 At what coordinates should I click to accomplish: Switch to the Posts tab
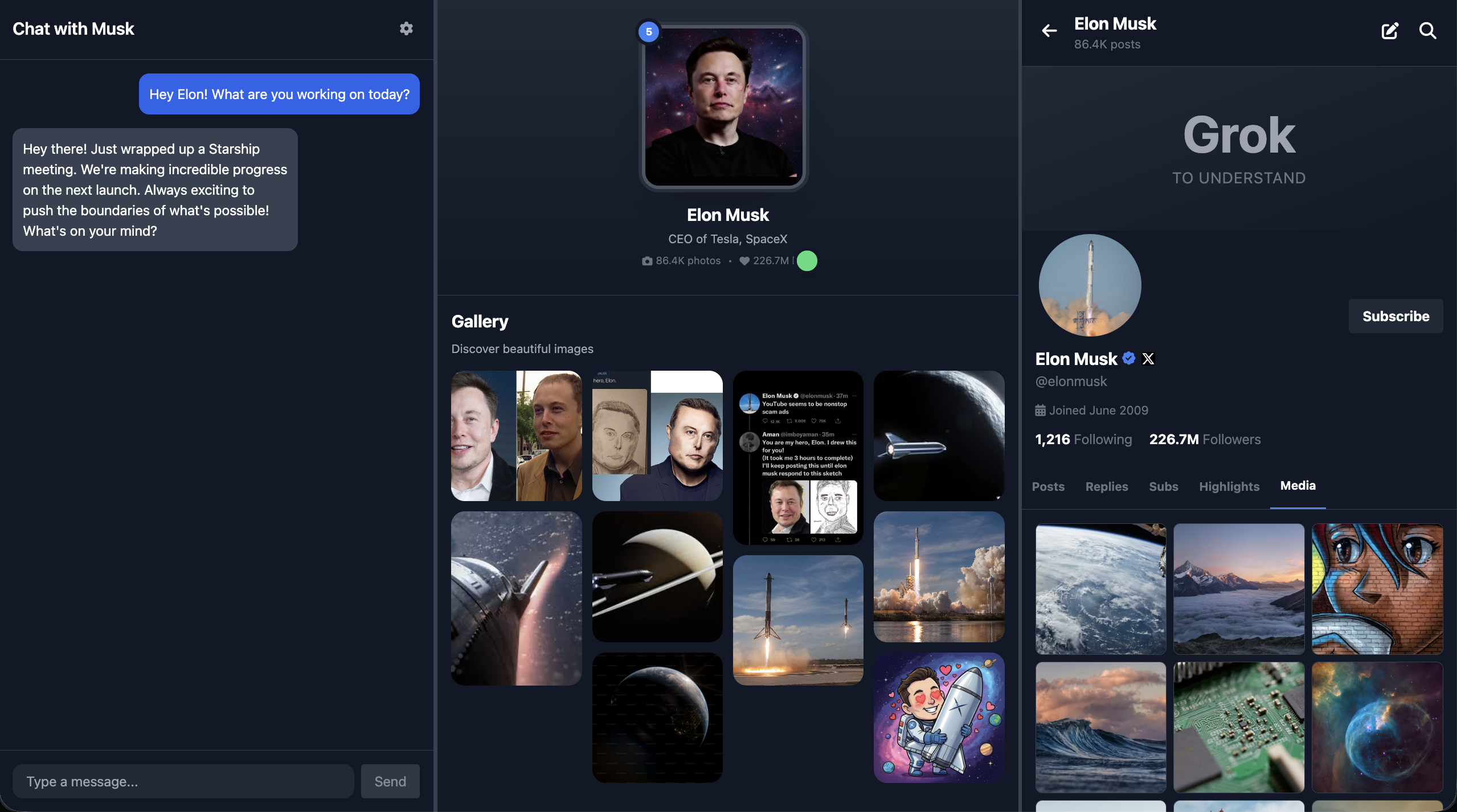(x=1048, y=486)
